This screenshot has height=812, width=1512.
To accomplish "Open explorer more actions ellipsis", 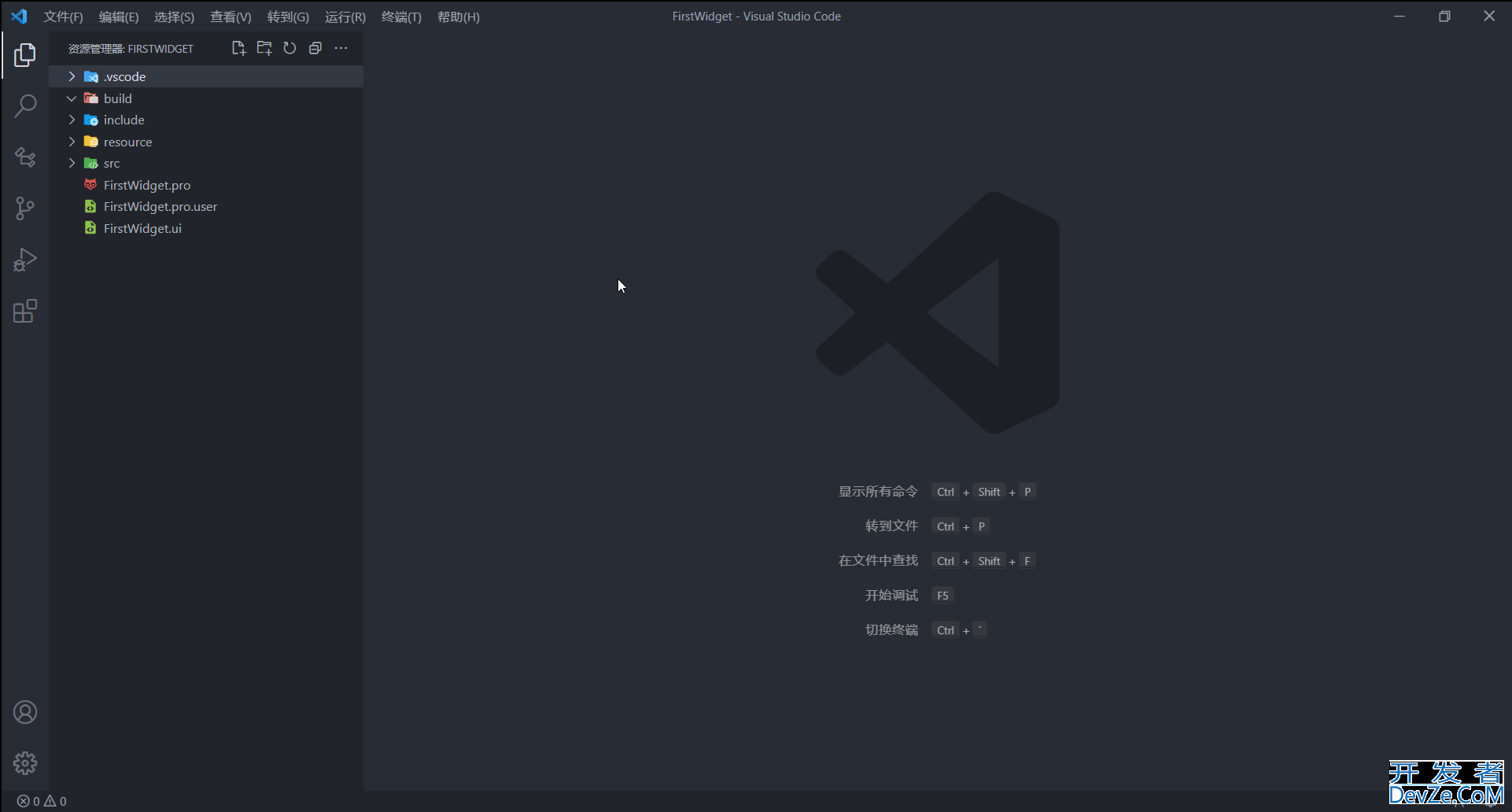I will [341, 48].
